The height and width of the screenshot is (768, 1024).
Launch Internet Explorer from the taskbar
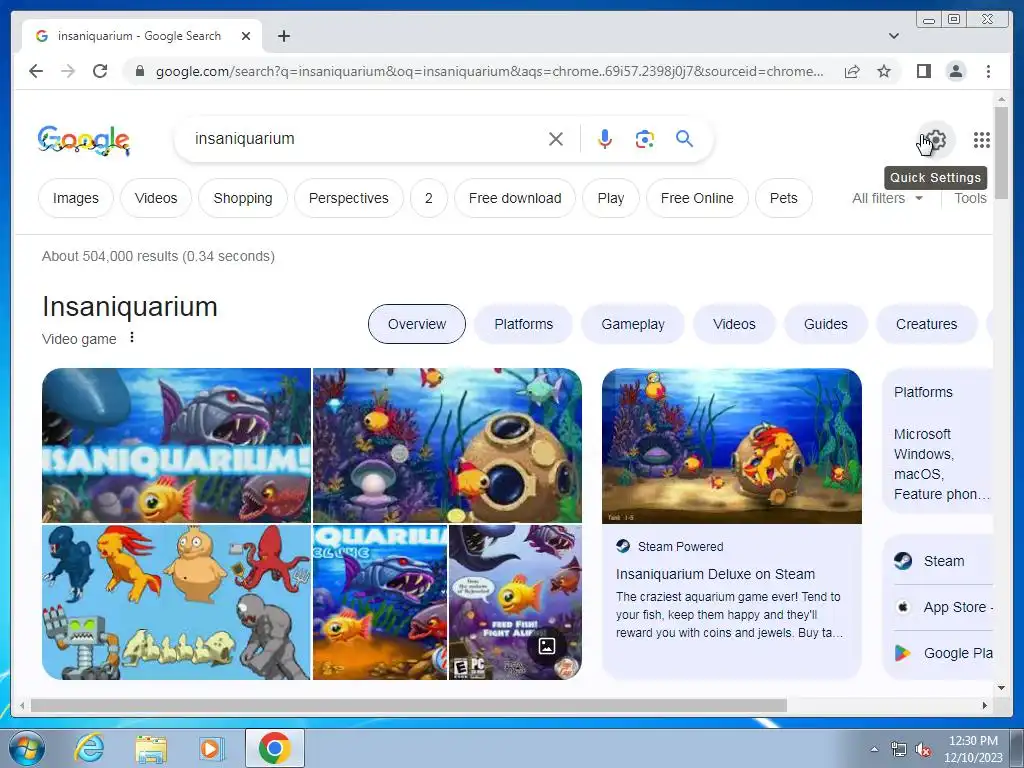[89, 748]
